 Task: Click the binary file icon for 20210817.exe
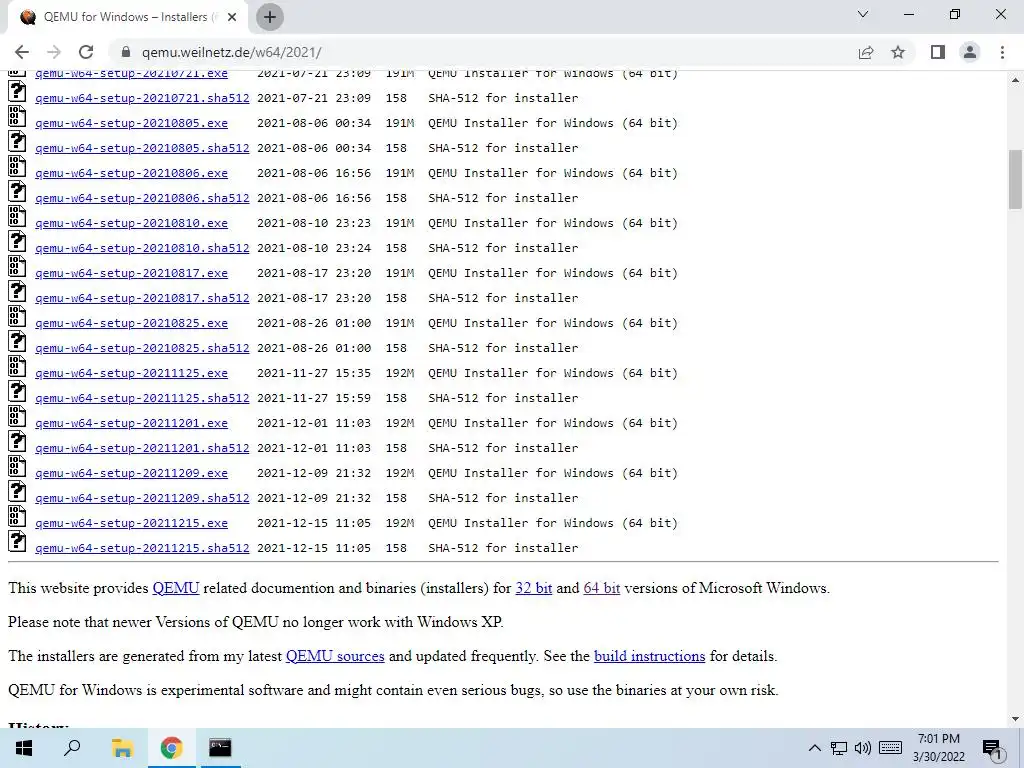(x=17, y=266)
